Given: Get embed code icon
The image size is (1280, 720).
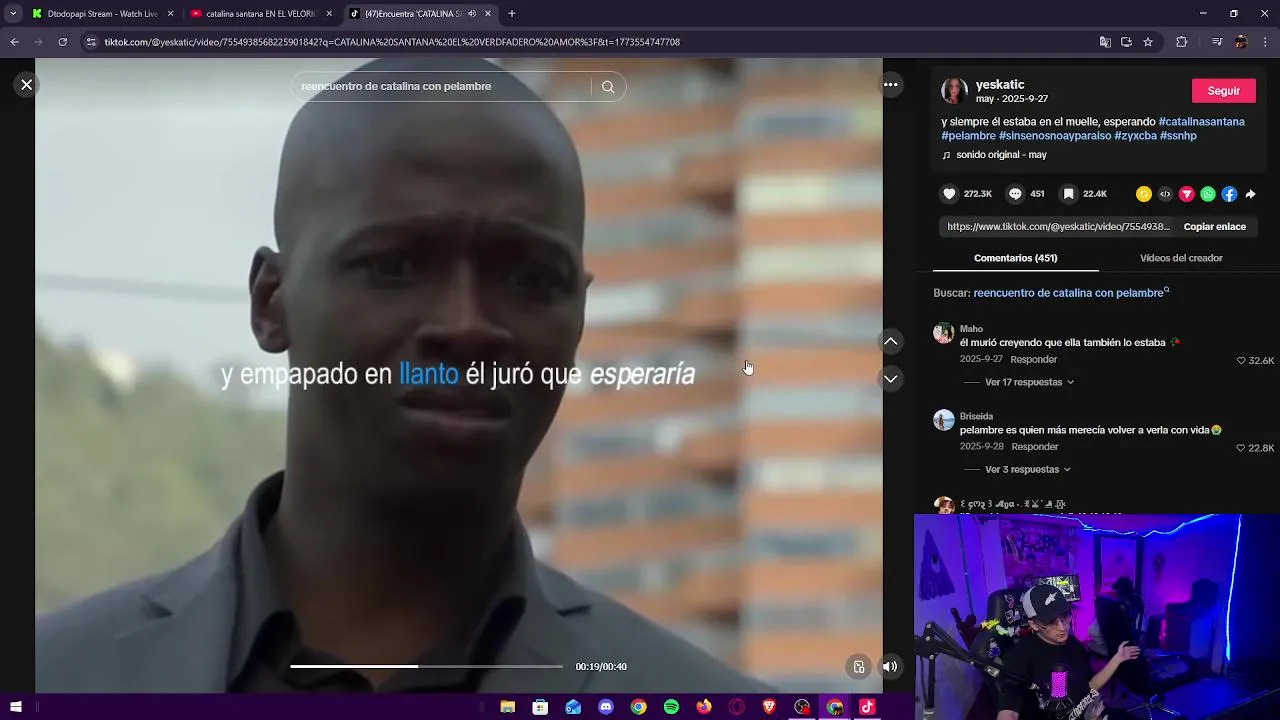Looking at the screenshot, I should click(1165, 194).
